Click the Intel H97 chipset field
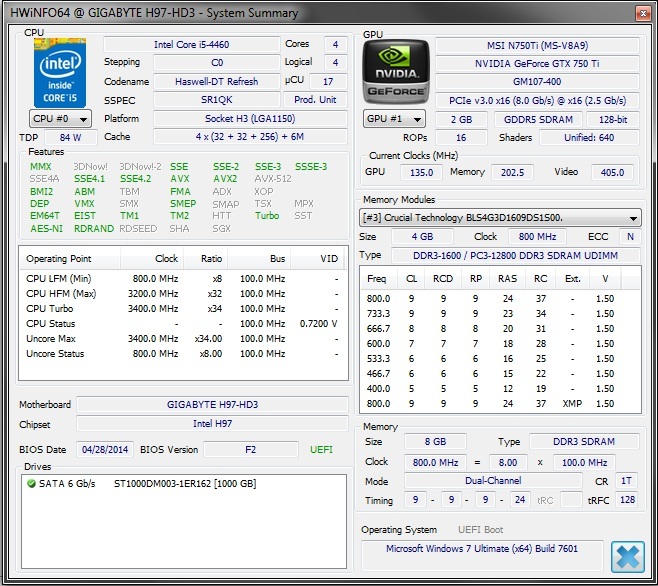This screenshot has height=586, width=658. tap(212, 424)
